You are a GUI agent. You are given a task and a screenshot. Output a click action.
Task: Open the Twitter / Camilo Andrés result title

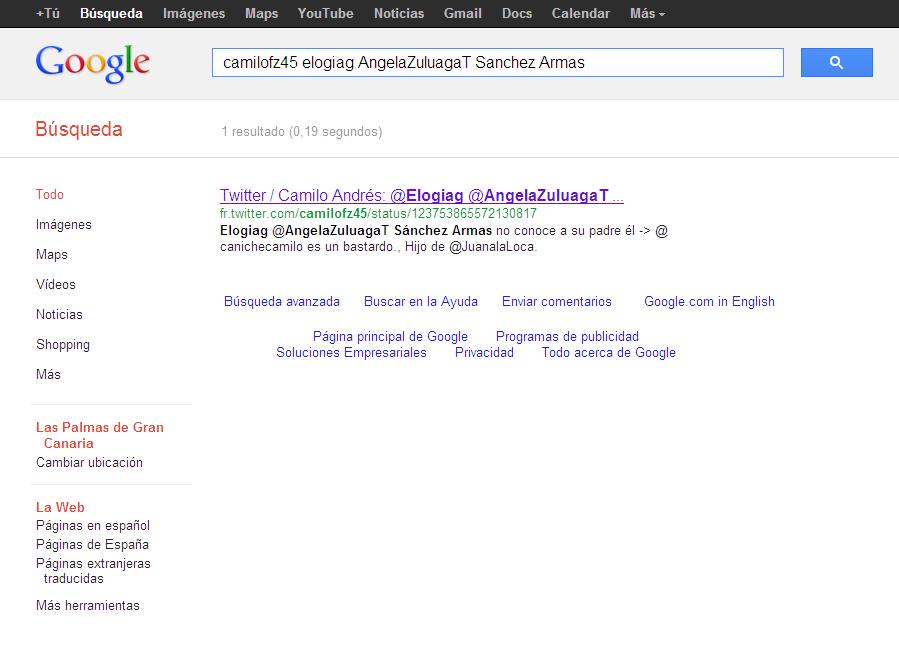point(421,195)
